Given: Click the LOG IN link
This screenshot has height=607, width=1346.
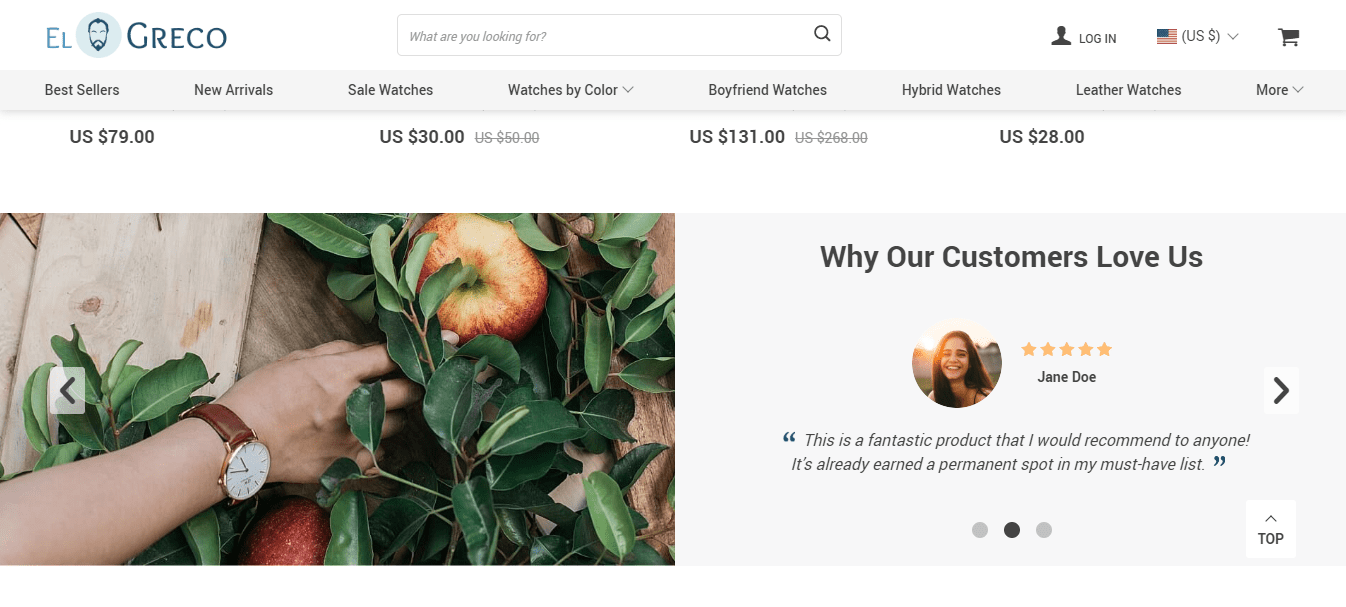Looking at the screenshot, I should (x=1097, y=38).
